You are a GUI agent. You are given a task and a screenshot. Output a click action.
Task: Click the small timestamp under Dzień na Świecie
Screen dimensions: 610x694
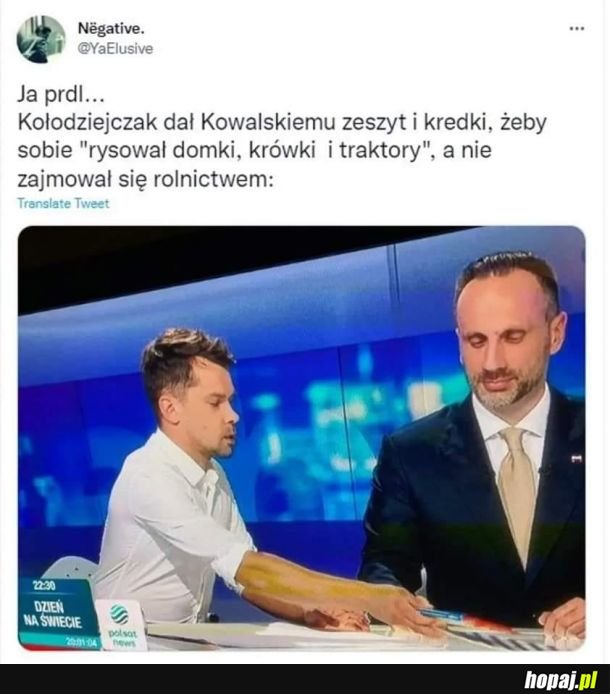click(78, 641)
